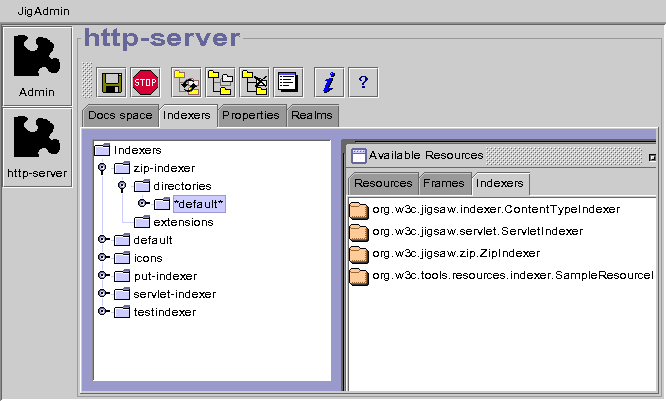
Task: Switch to the Docs space tab
Action: 119,115
